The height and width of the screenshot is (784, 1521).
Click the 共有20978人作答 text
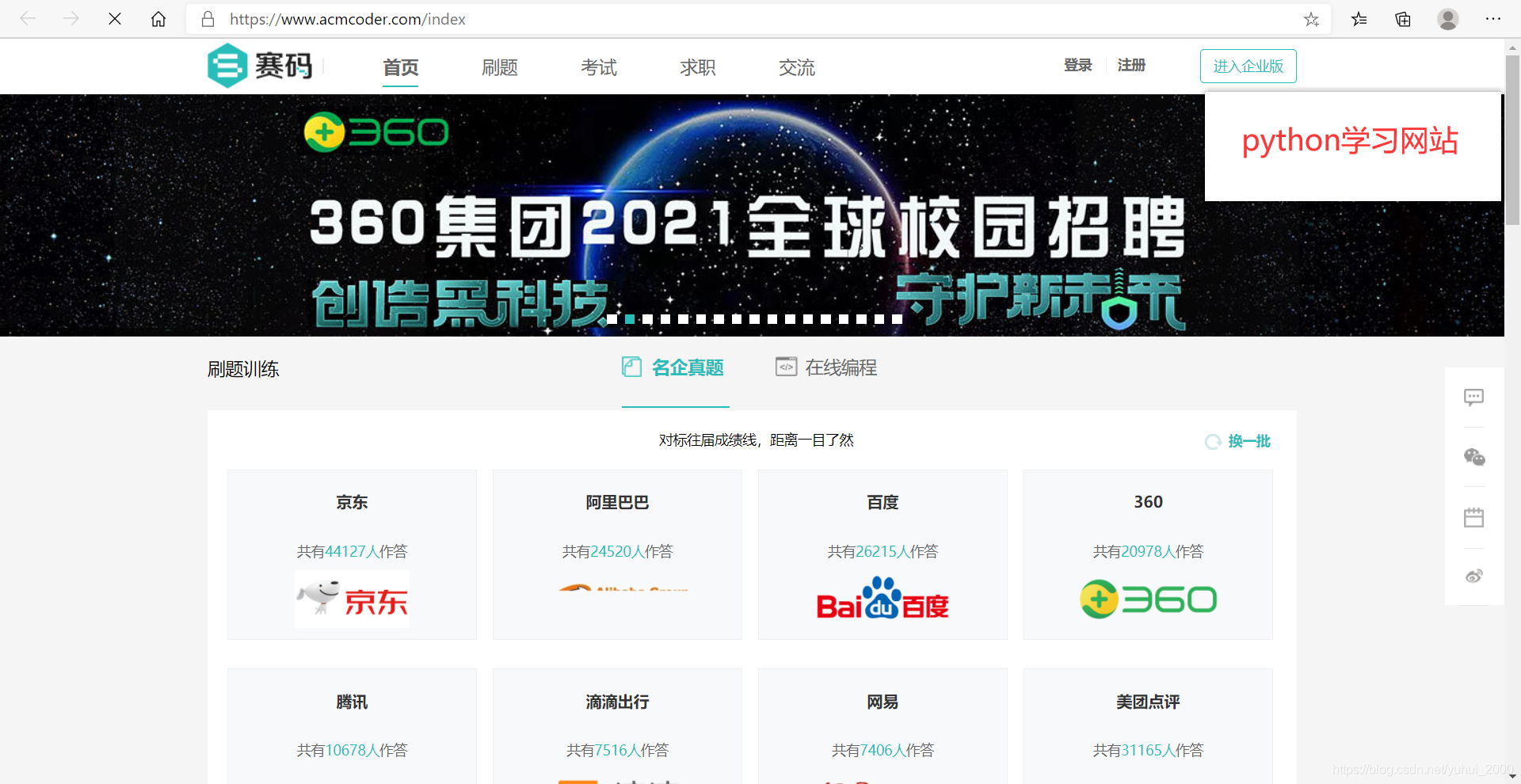coord(1148,552)
